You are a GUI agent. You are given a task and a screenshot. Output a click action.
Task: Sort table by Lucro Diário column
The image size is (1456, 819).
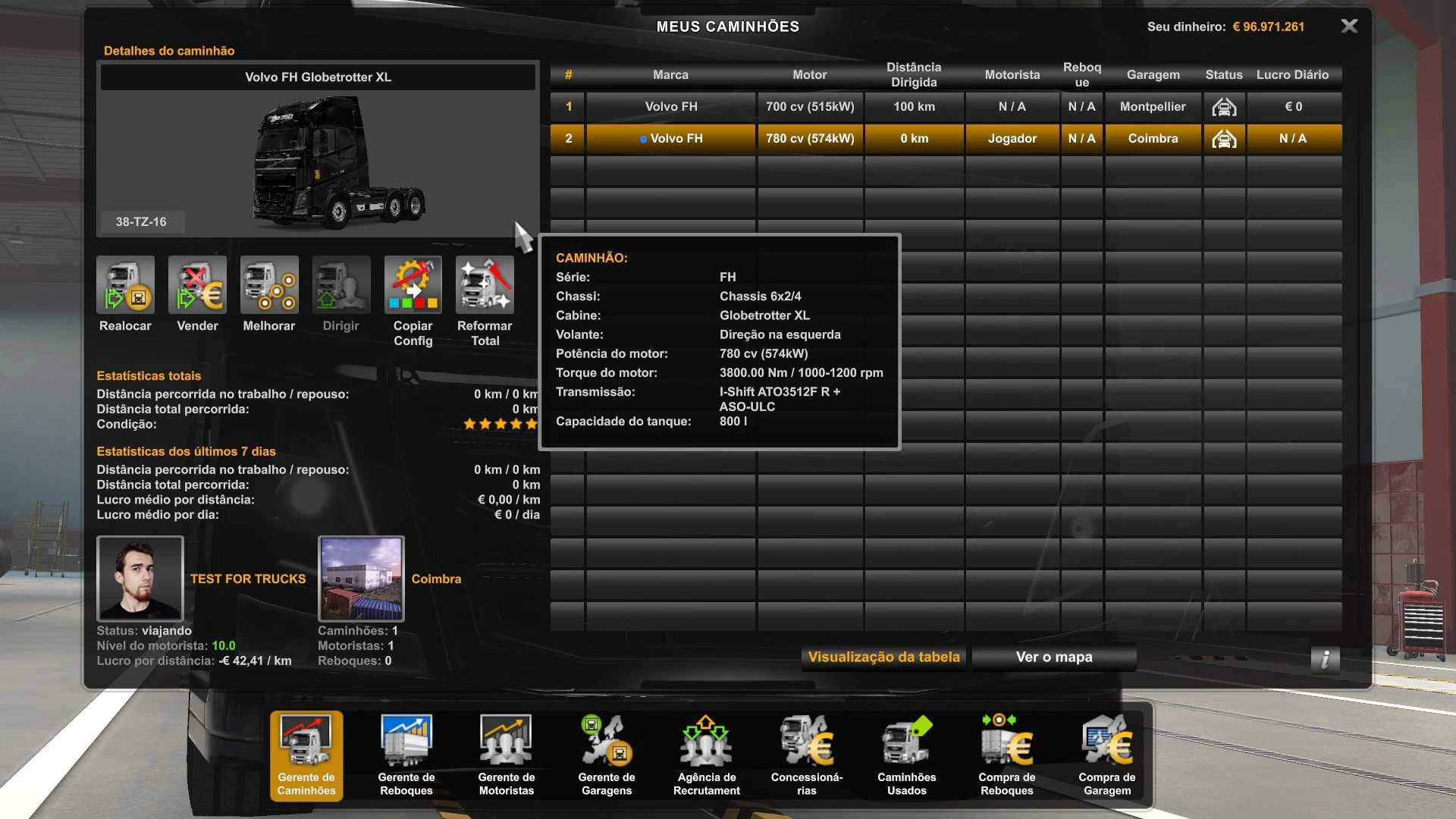pyautogui.click(x=1292, y=74)
